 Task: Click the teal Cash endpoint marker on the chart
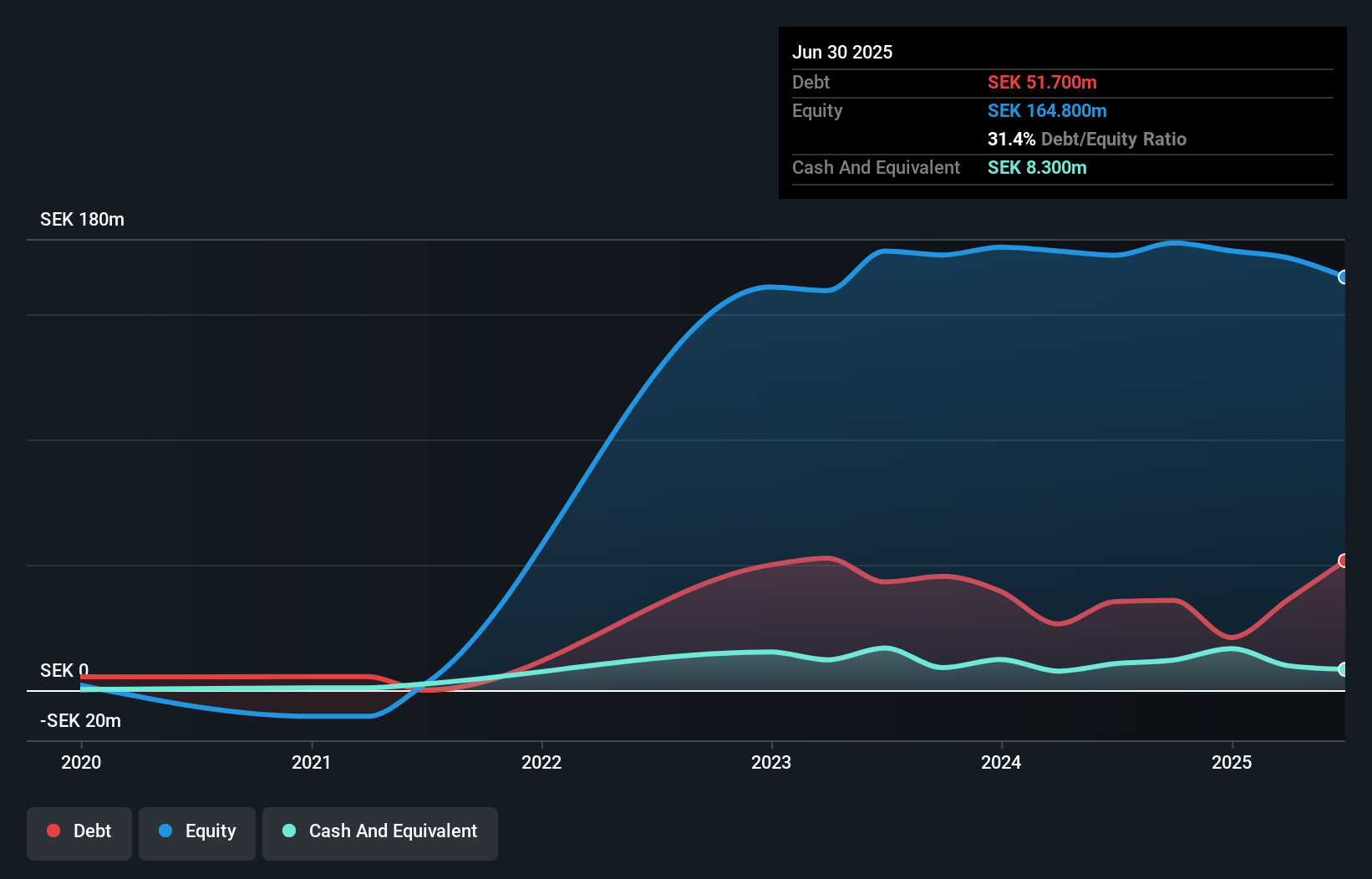1343,668
